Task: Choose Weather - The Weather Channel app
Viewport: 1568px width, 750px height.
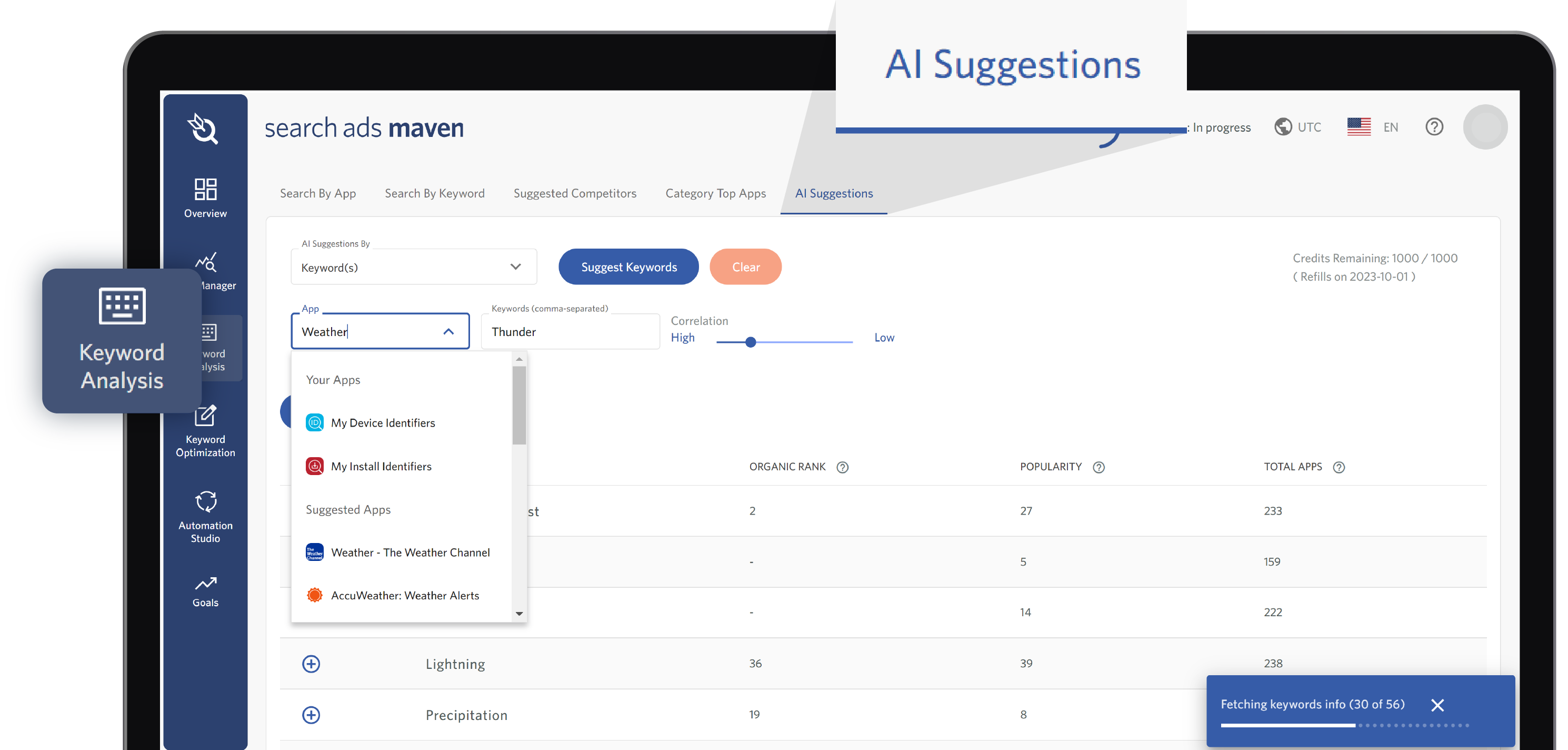Action: click(402, 552)
